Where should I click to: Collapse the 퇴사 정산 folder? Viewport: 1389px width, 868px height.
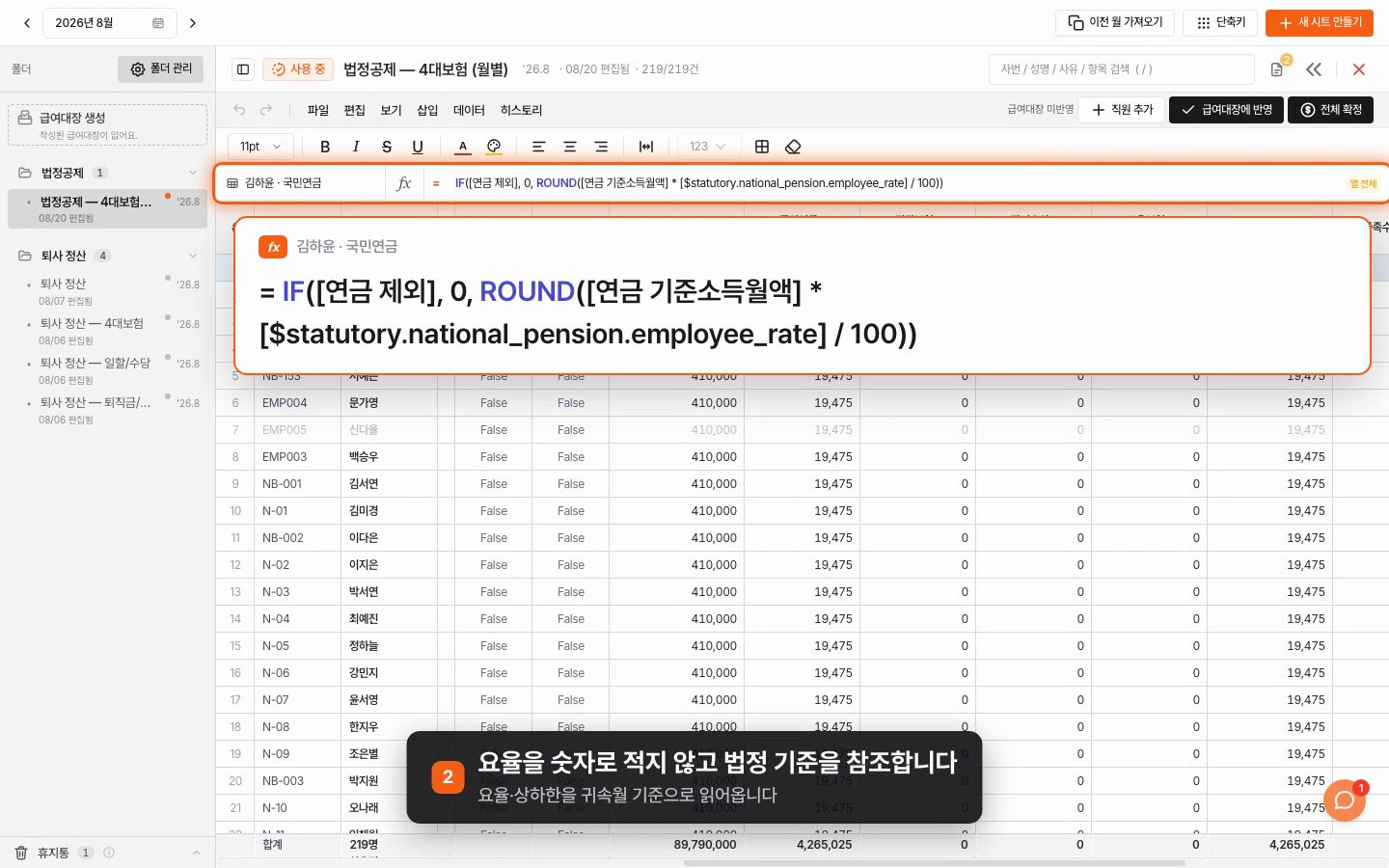[193, 256]
